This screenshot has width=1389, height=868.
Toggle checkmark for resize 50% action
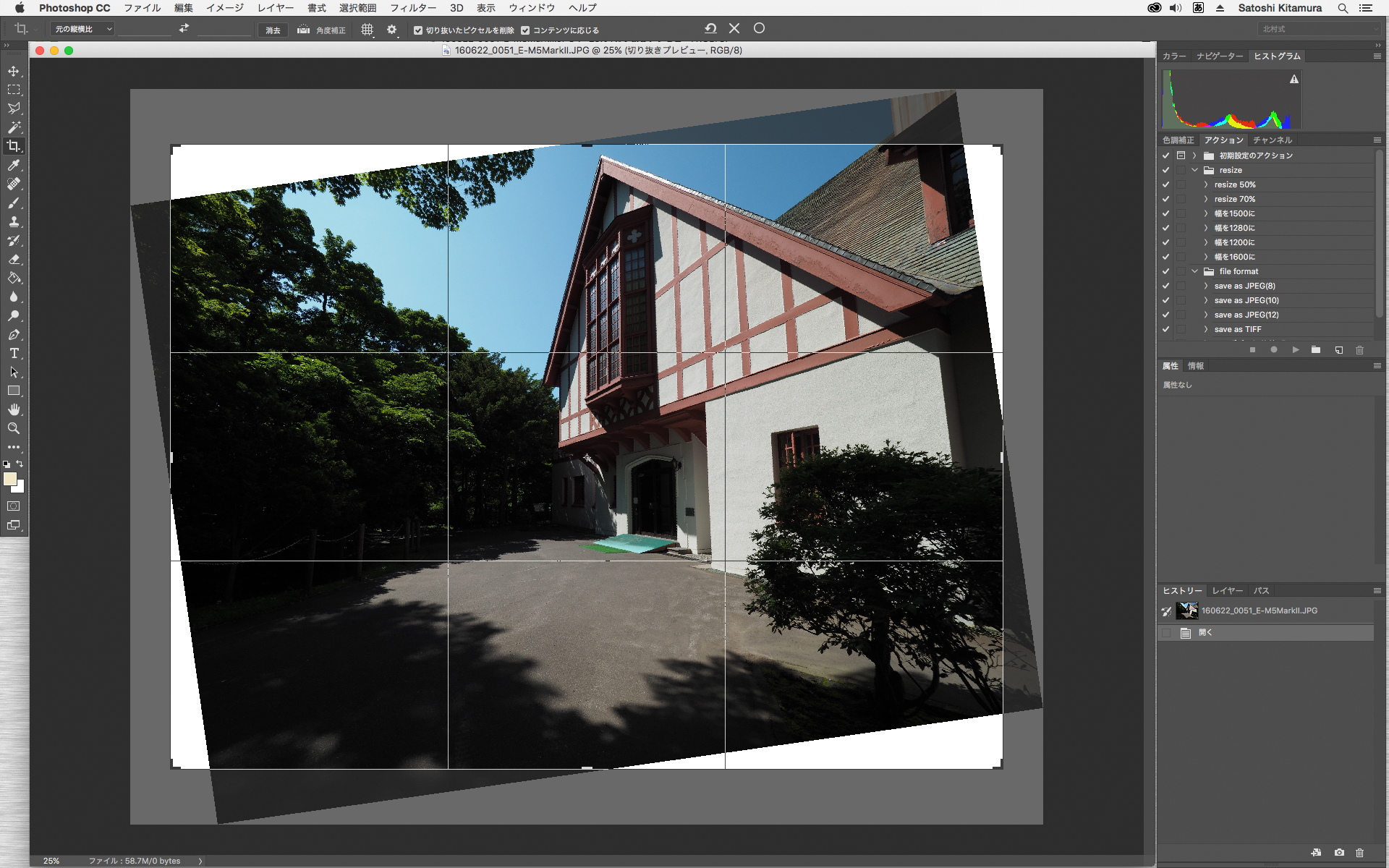pyautogui.click(x=1165, y=184)
